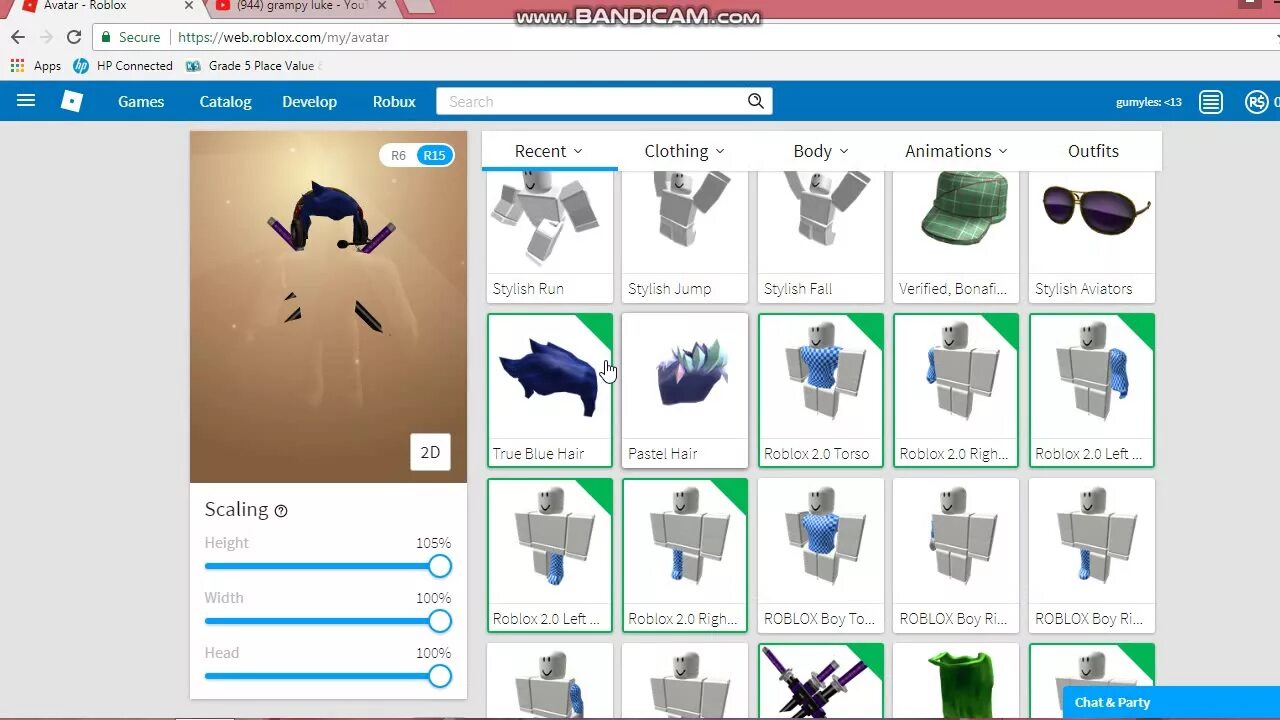1280x720 pixels.
Task: Close the Avatar - Roblox tab
Action: [189, 6]
